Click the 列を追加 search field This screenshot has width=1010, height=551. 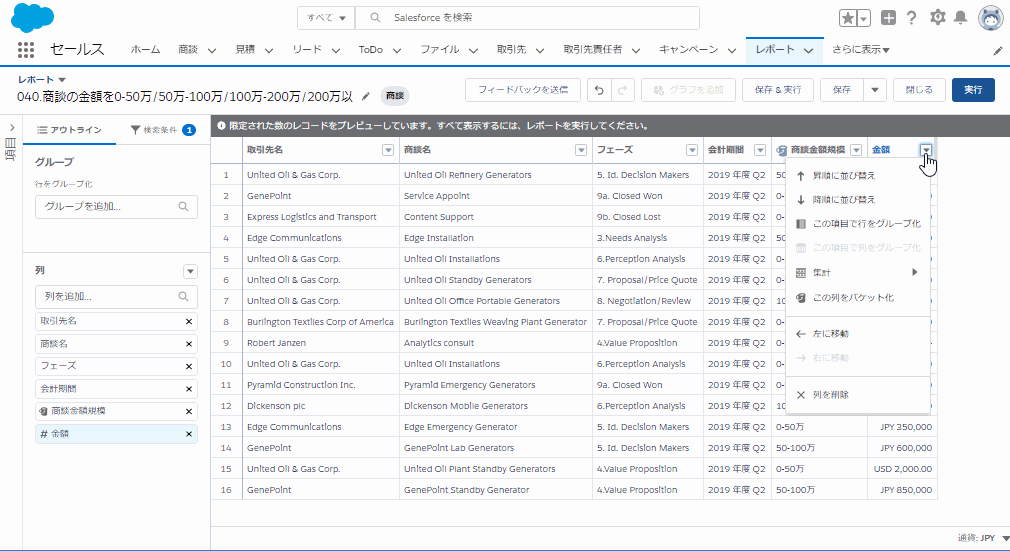click(x=116, y=297)
